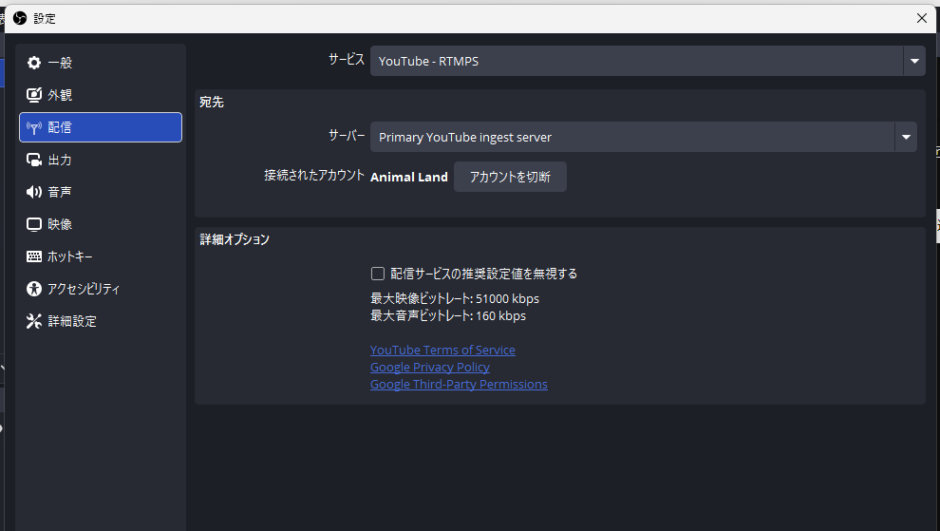Open the ホットキー settings page
Screen dimensions: 940x531
click(101, 257)
